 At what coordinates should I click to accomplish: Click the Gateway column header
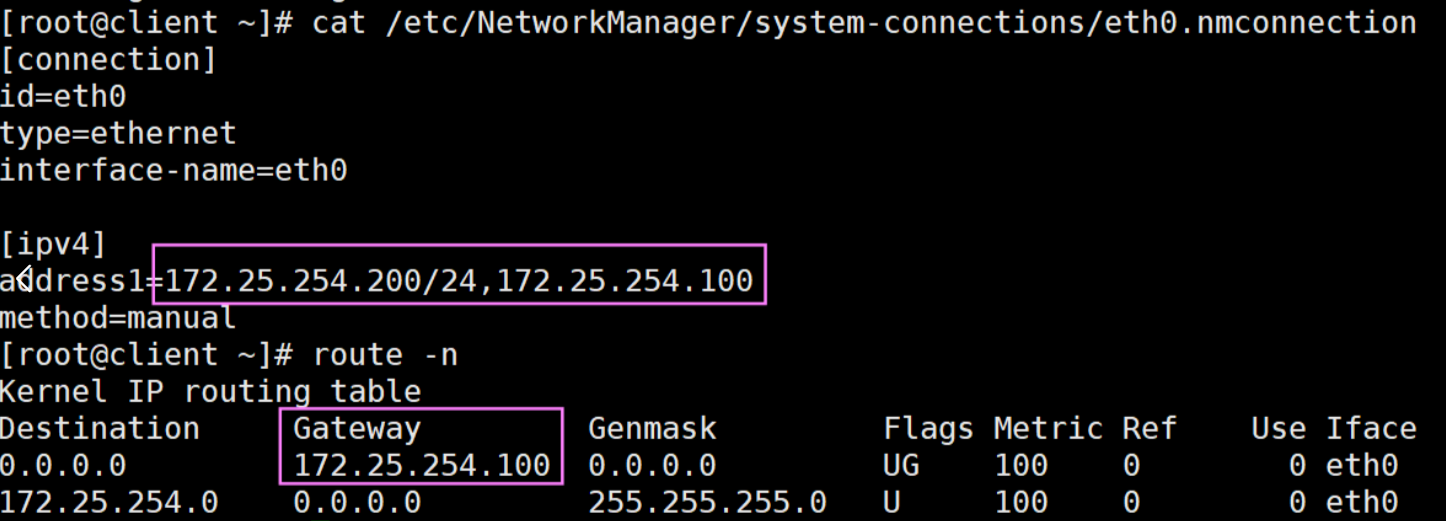coord(357,428)
